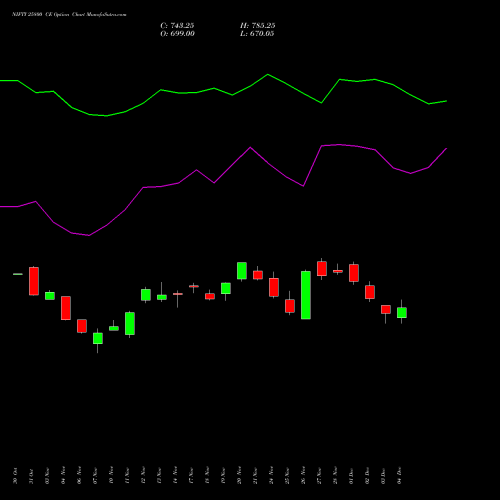Click the red candle for 27 Nov
This screenshot has height=500, width=500.
click(322, 269)
